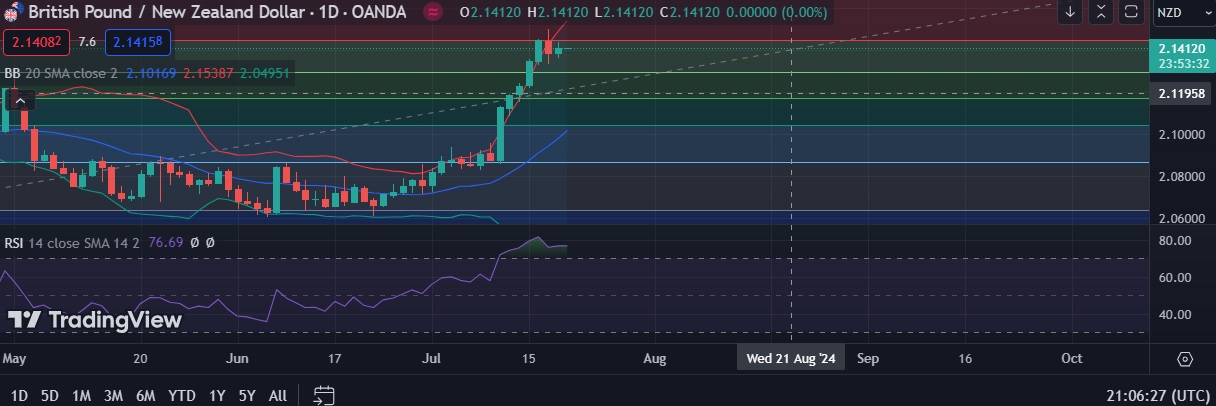
Task: Select the YTD time range
Action: [x=182, y=395]
